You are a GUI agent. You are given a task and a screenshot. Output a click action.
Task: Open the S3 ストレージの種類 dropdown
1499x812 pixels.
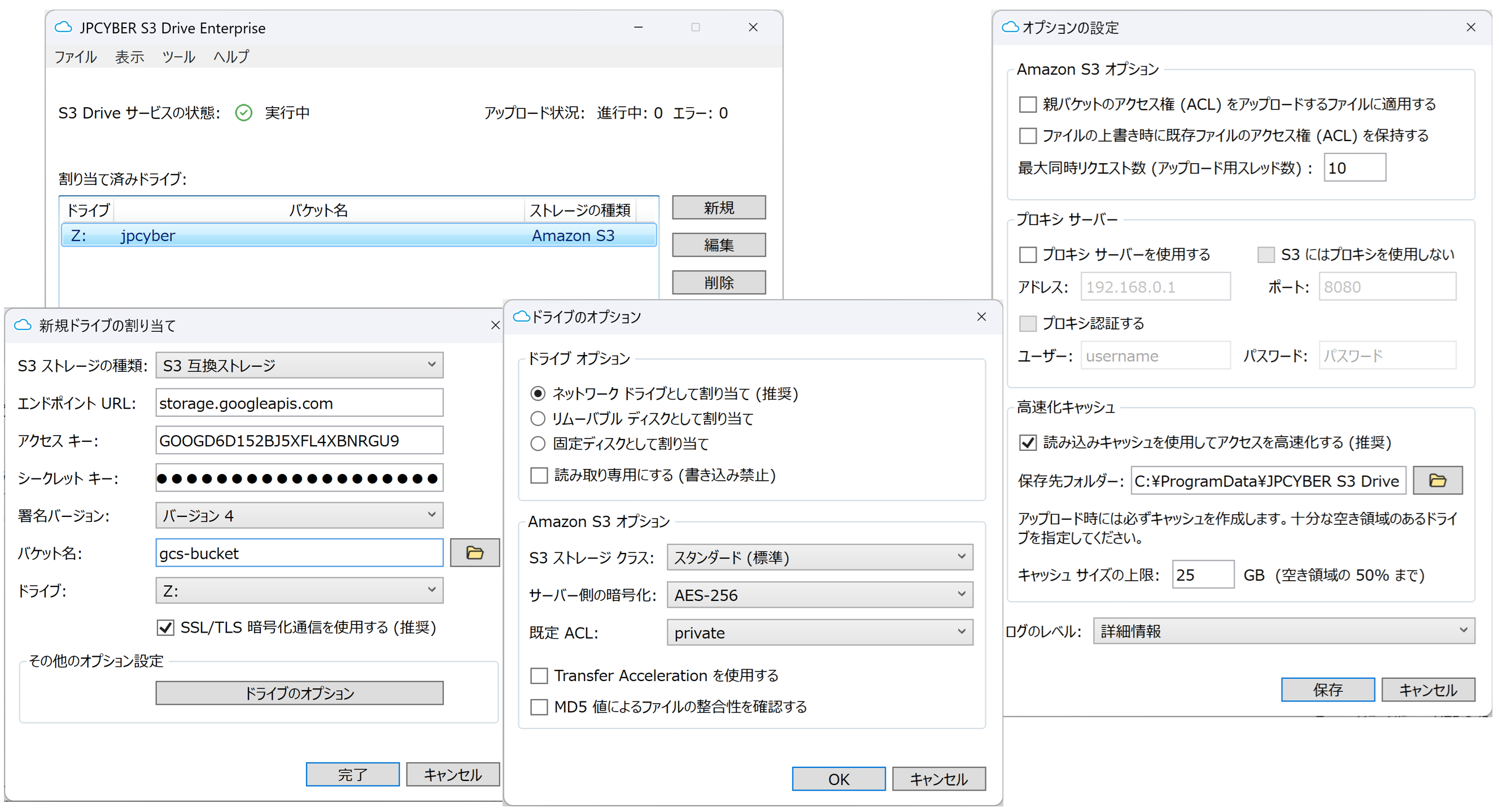[x=299, y=365]
